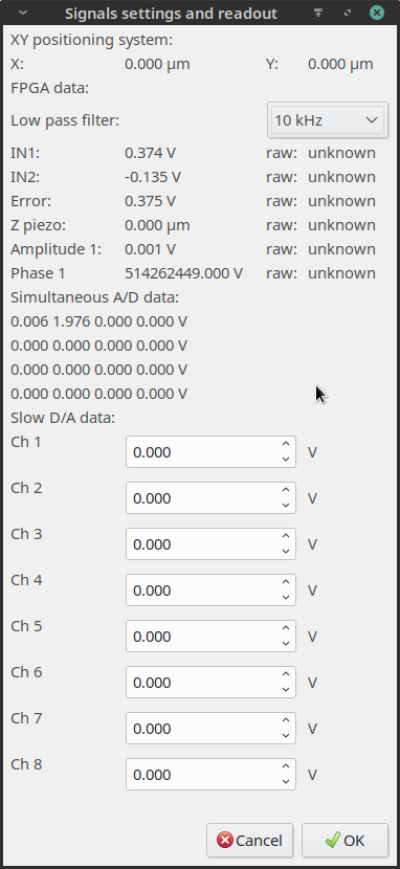Decrease the Ch 7 voltage with down arrow
Image resolution: width=400 pixels, height=869 pixels.
(x=285, y=735)
